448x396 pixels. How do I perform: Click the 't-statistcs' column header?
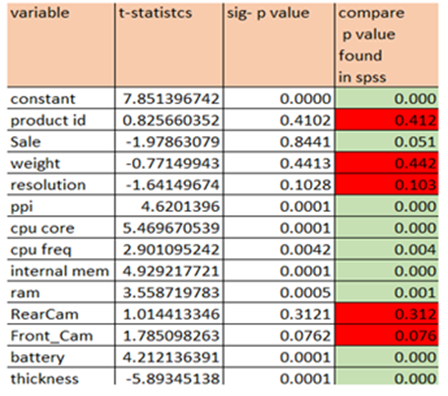click(x=169, y=45)
